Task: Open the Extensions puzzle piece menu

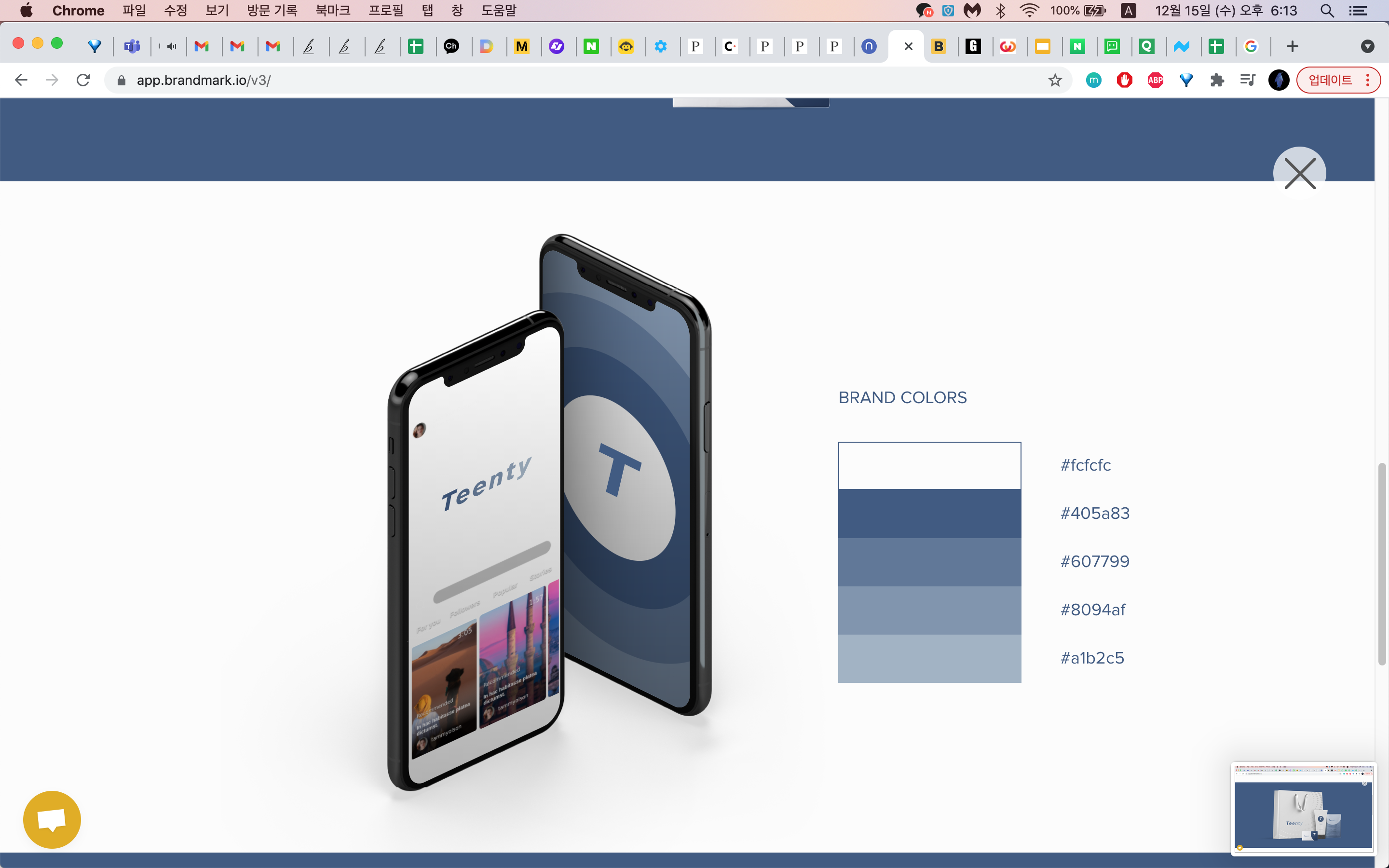Action: click(1217, 80)
